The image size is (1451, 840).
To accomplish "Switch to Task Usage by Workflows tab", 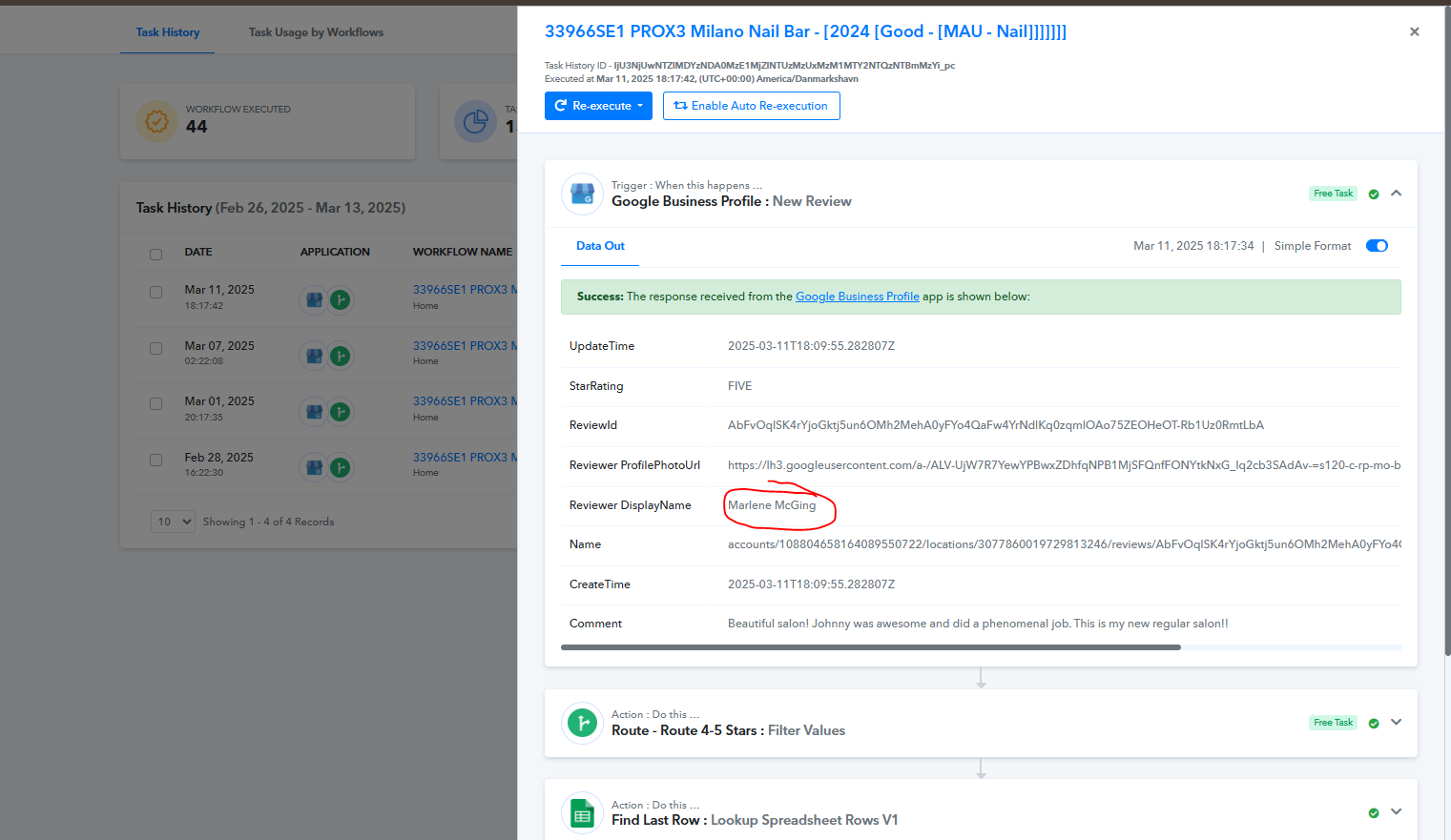I will (x=316, y=32).
